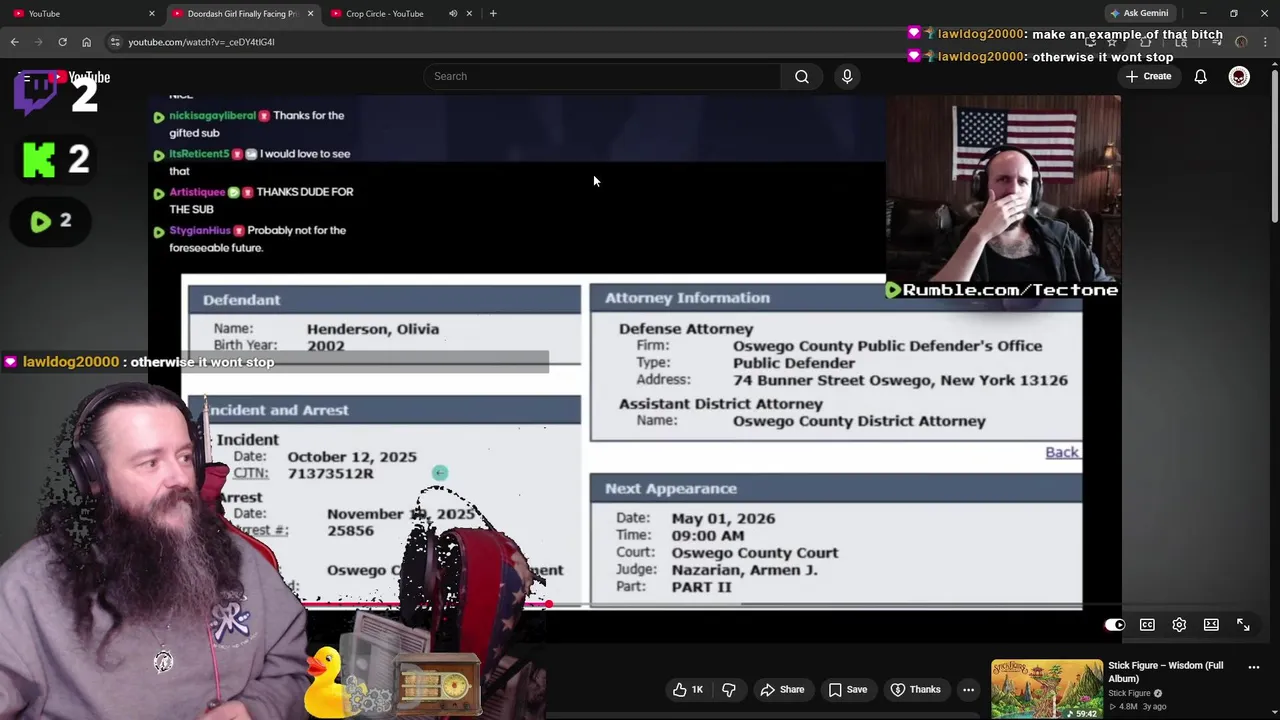Click the browser home icon
This screenshot has width=1280, height=720.
(86, 42)
